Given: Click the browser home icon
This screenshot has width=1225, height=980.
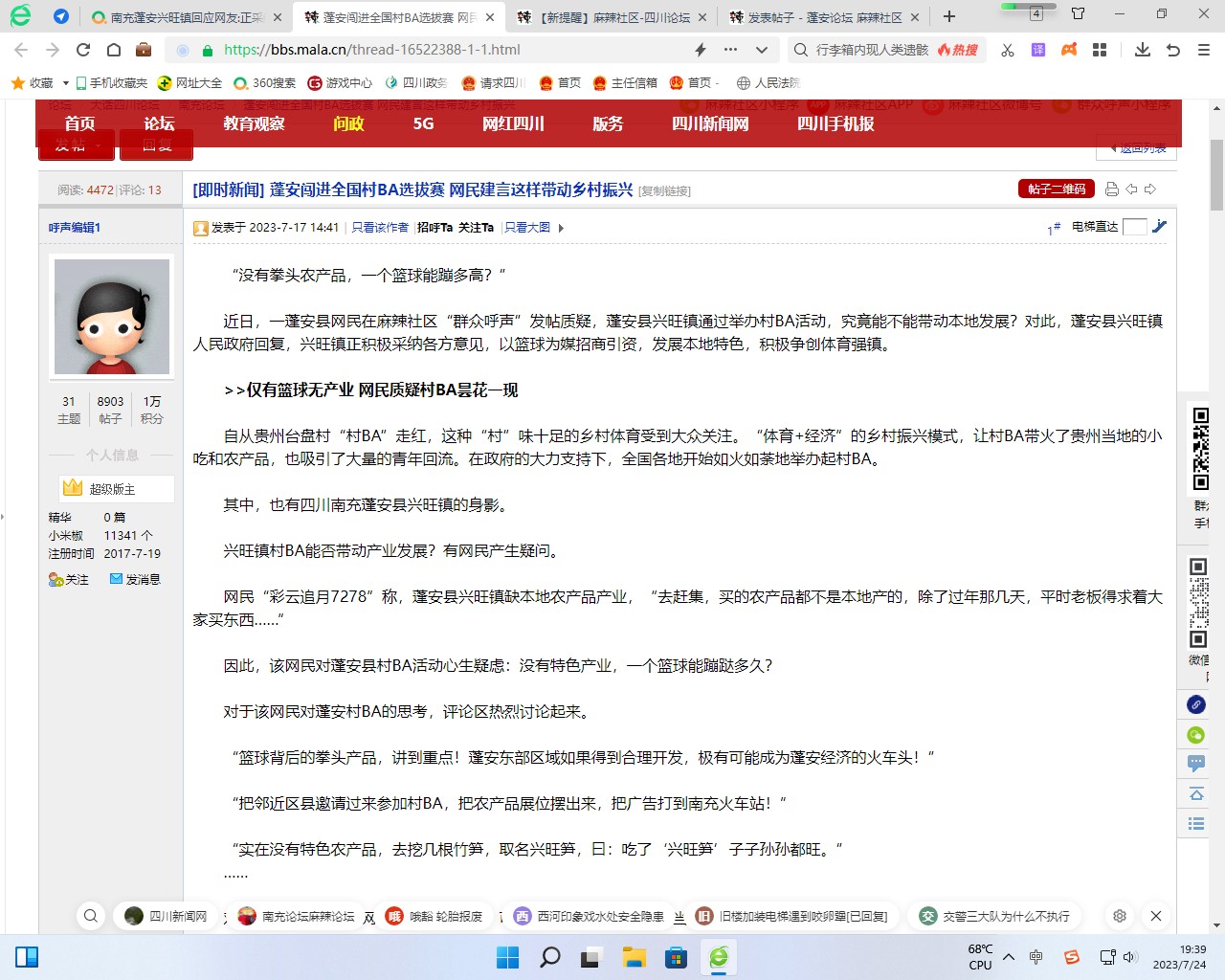Looking at the screenshot, I should [x=114, y=50].
